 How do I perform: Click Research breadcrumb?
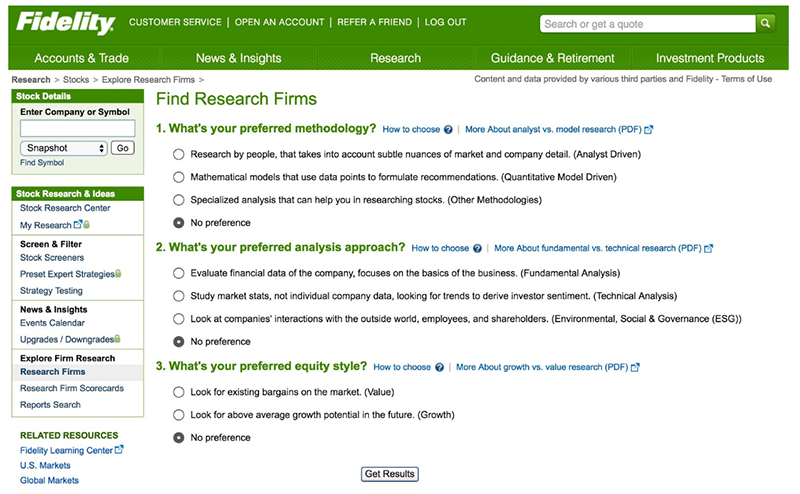pyautogui.click(x=31, y=80)
